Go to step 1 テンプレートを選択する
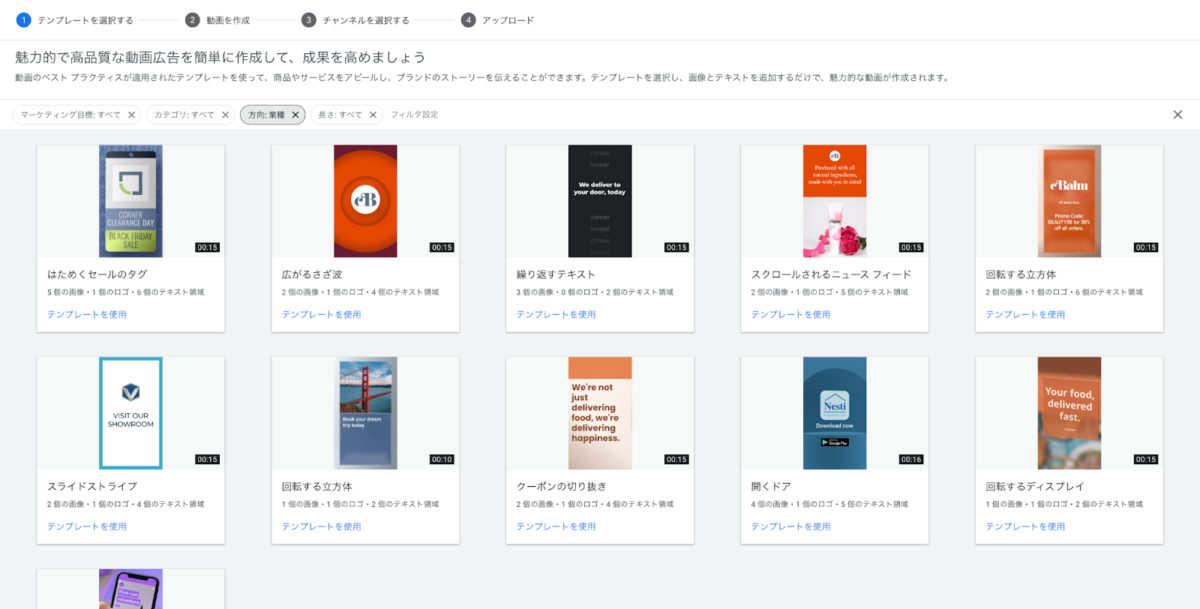This screenshot has height=609, width=1200. point(75,20)
